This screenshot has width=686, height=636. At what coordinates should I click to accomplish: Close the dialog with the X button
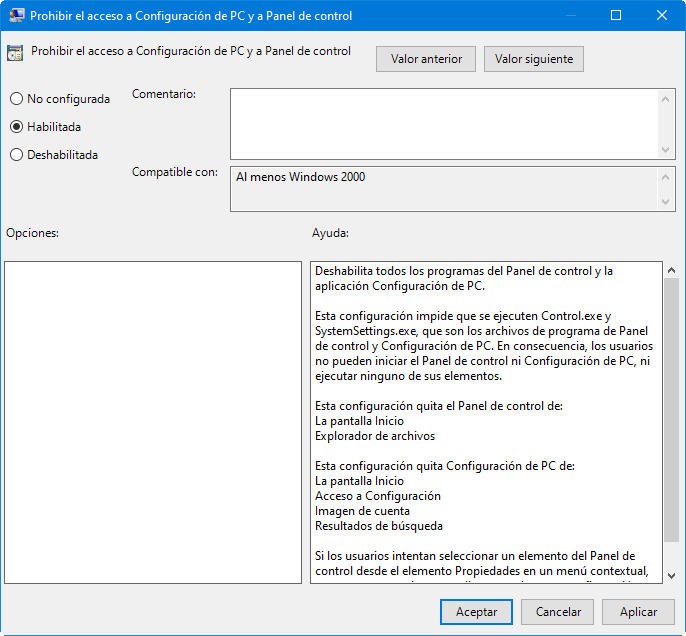click(662, 15)
